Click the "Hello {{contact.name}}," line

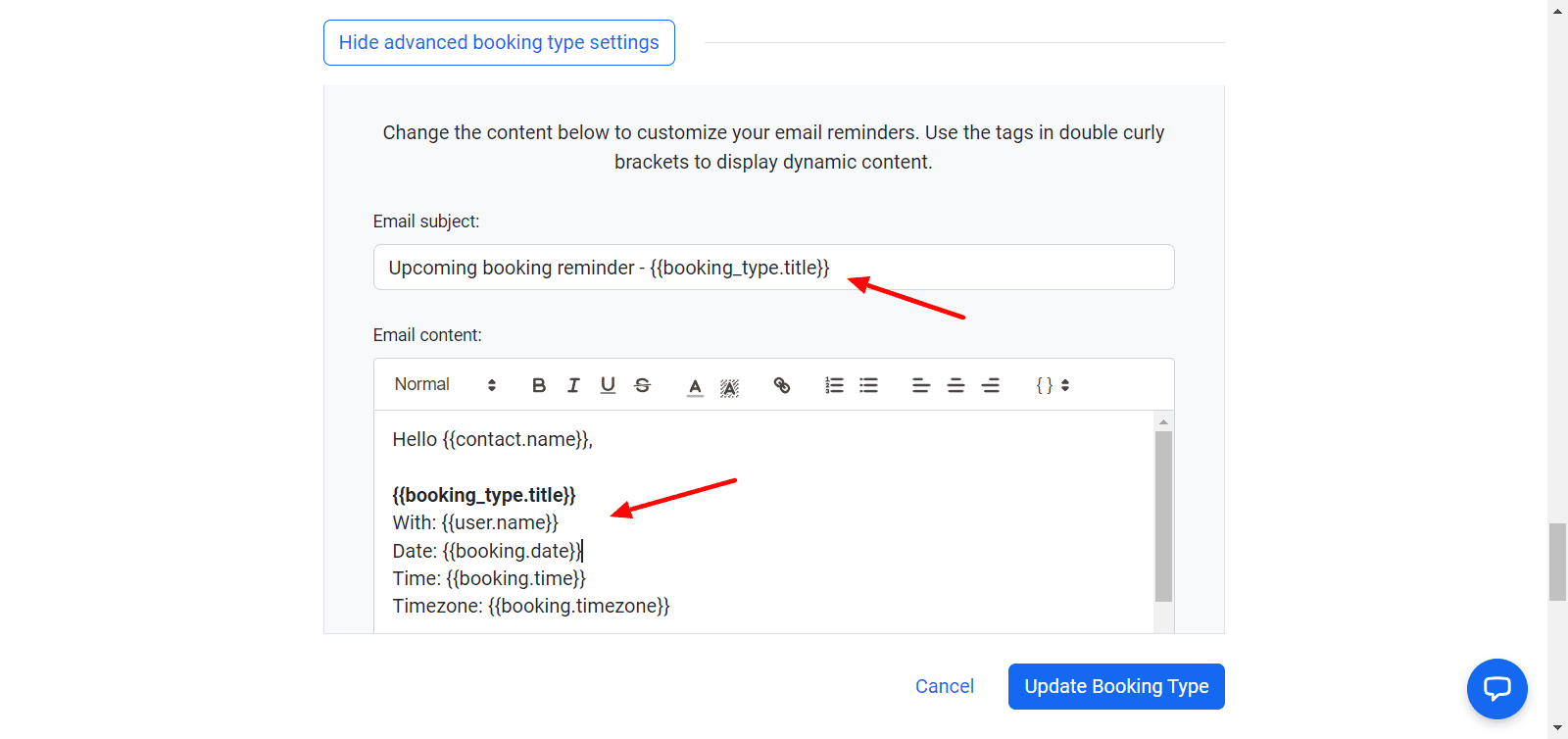[x=492, y=439]
